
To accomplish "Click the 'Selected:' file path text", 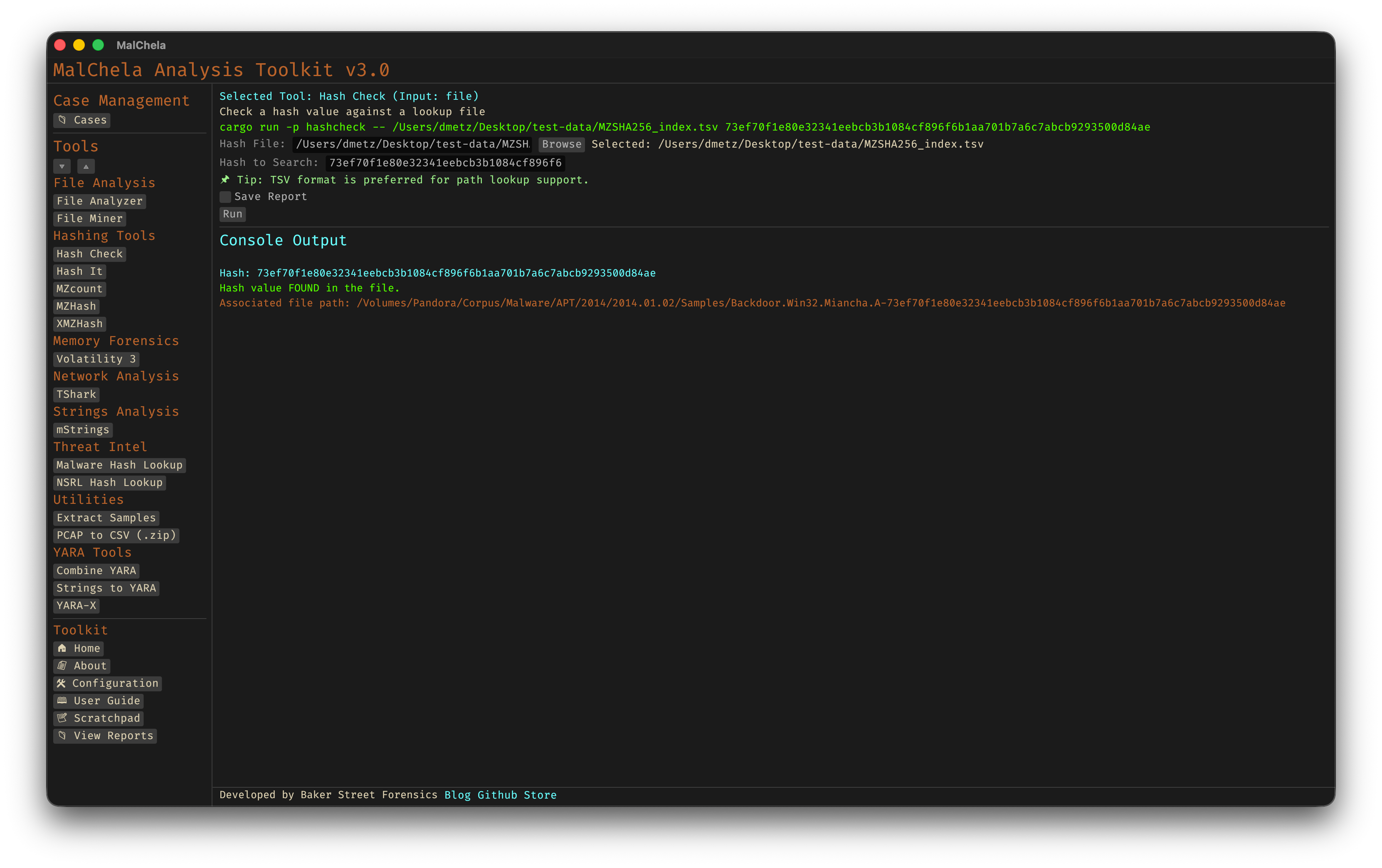I will [x=787, y=145].
